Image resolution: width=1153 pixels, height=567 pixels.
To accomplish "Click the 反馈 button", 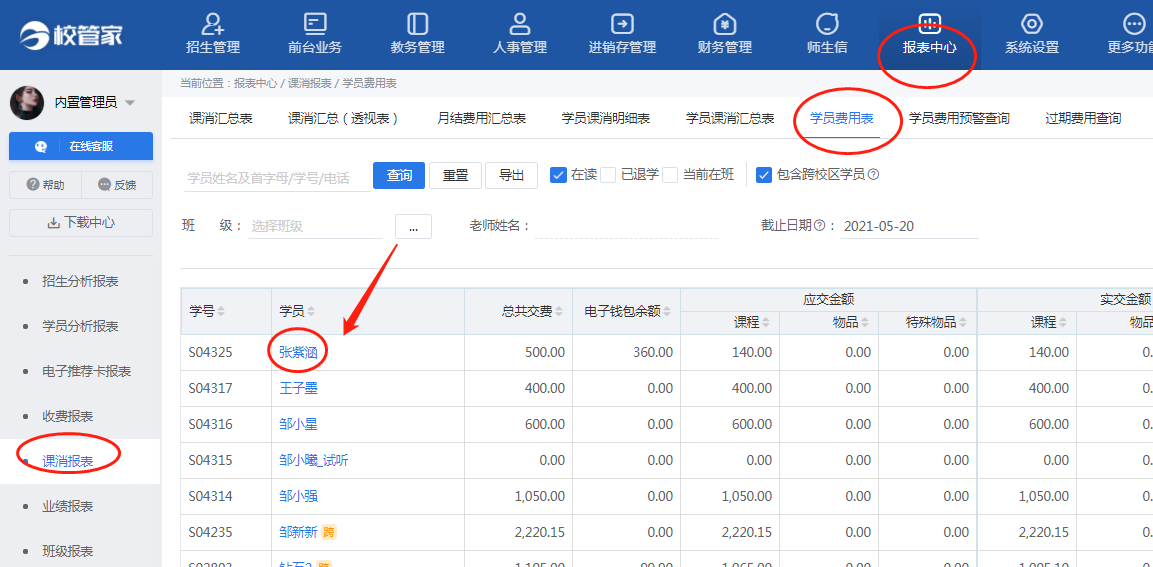I will pyautogui.click(x=117, y=185).
